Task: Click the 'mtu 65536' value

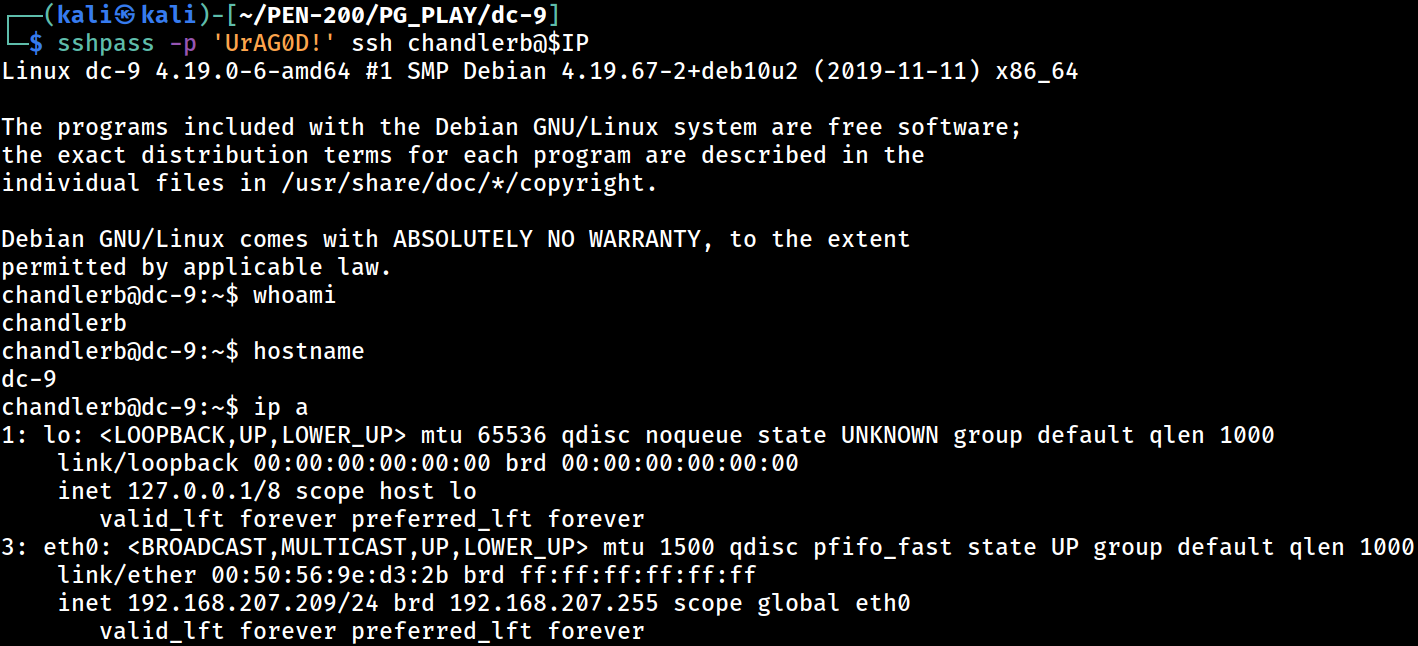Action: click(x=484, y=435)
